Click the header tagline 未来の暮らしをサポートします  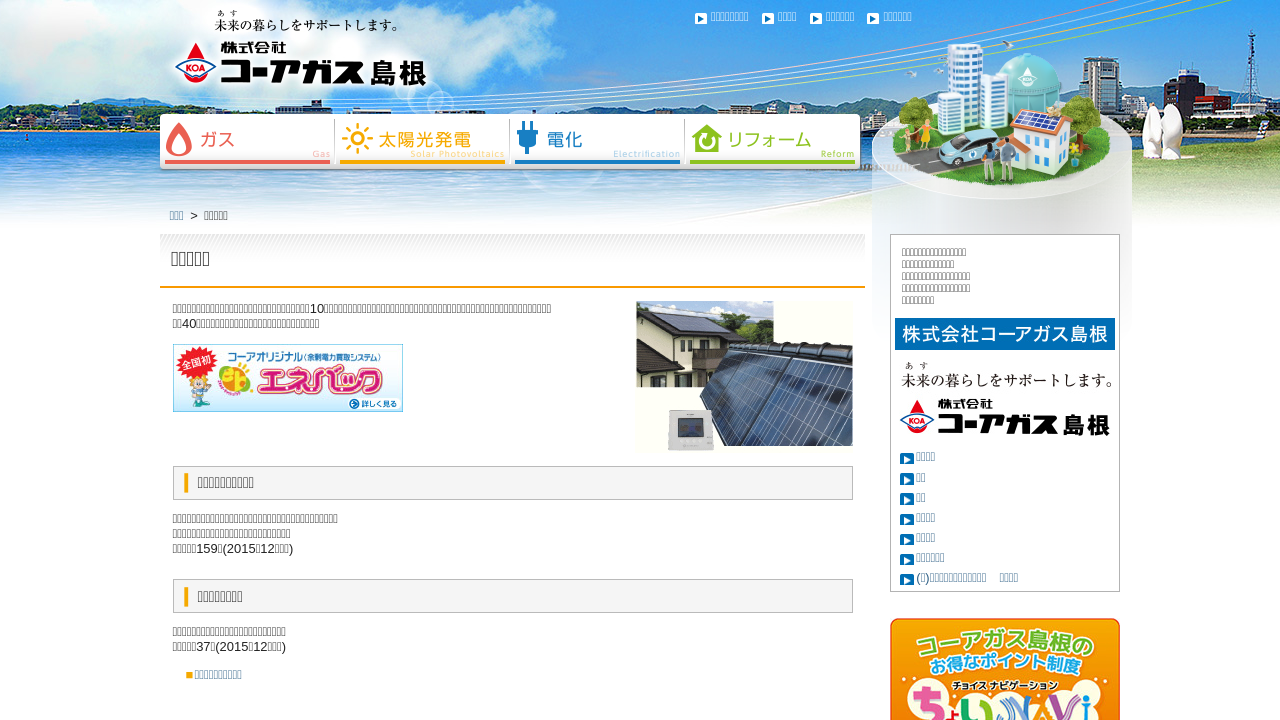click(306, 22)
